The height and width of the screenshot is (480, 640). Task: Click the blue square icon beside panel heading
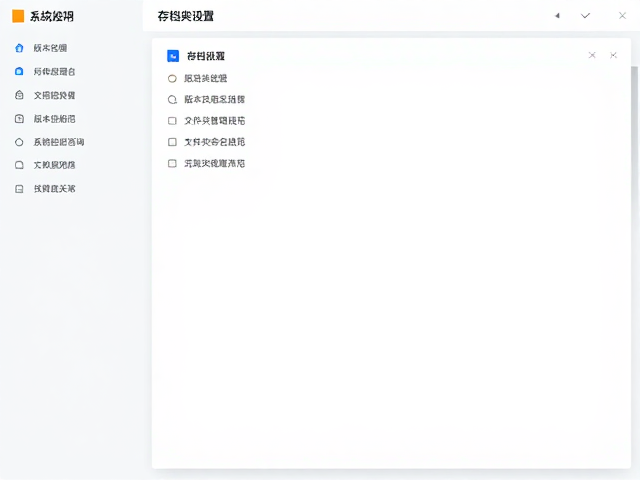pos(173,56)
